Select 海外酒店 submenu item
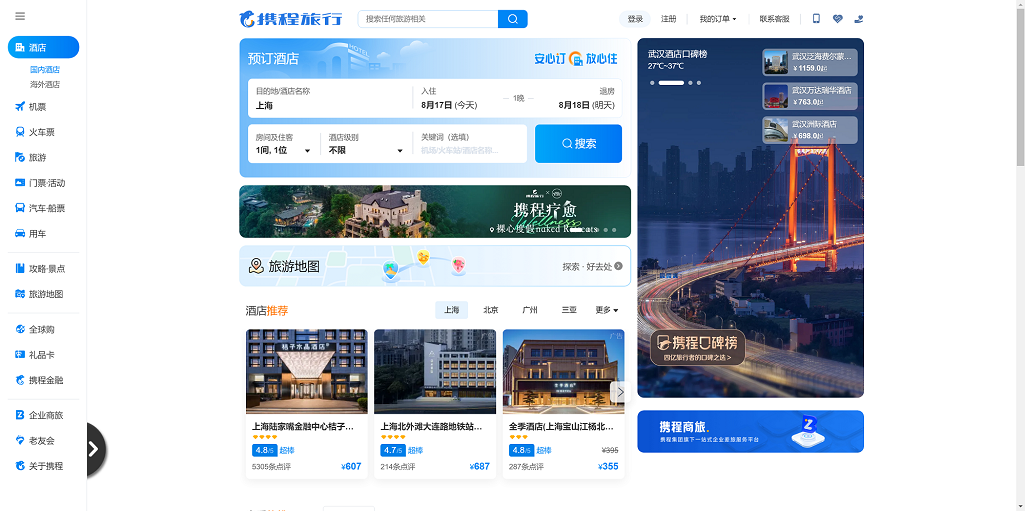Screen dimensions: 1025x511 (x=44, y=84)
